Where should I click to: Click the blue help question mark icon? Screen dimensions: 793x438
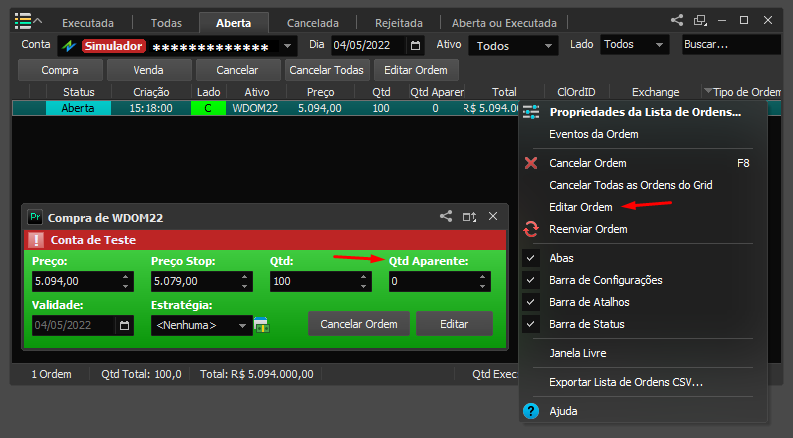pos(531,411)
